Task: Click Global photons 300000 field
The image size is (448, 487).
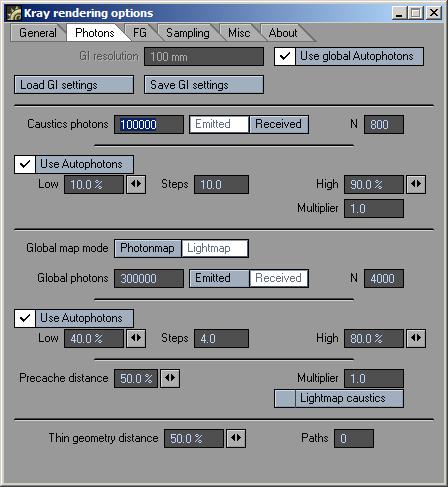Action: tap(149, 278)
